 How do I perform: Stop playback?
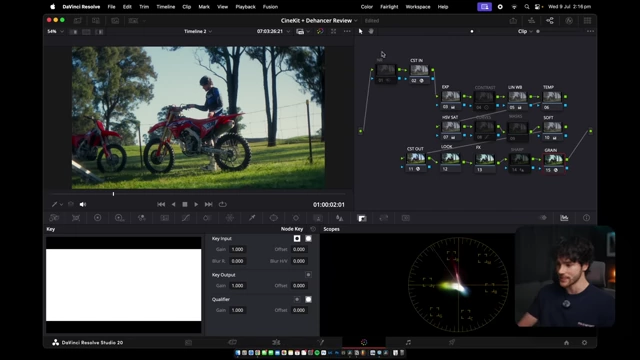click(184, 204)
